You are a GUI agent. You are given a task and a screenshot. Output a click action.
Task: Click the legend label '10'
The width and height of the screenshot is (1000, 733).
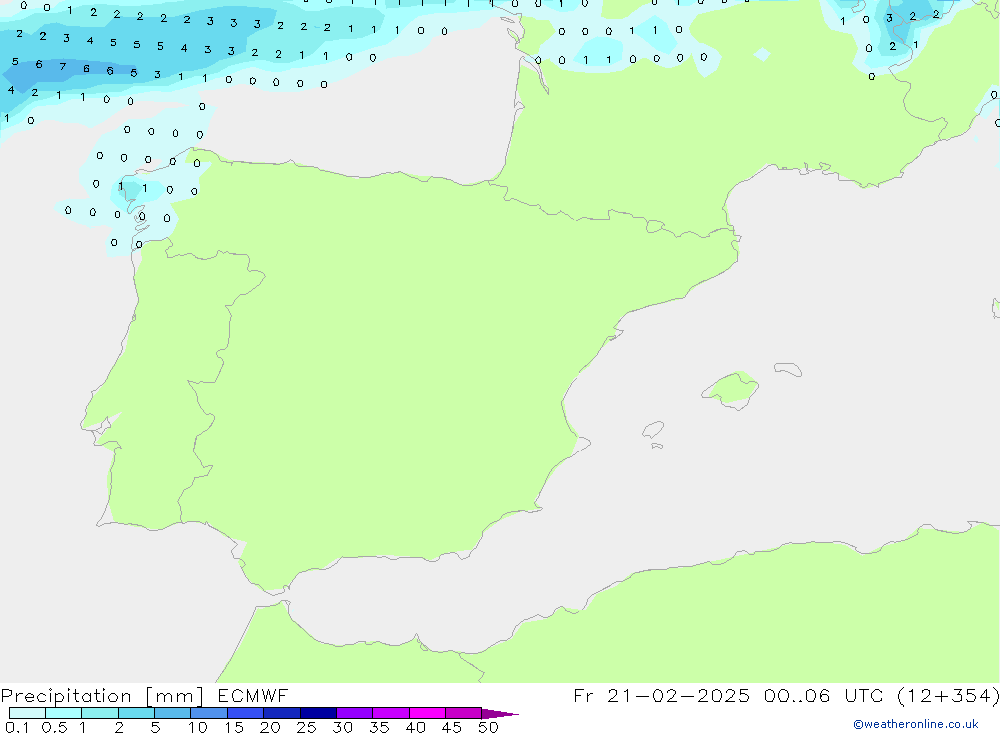[198, 727]
